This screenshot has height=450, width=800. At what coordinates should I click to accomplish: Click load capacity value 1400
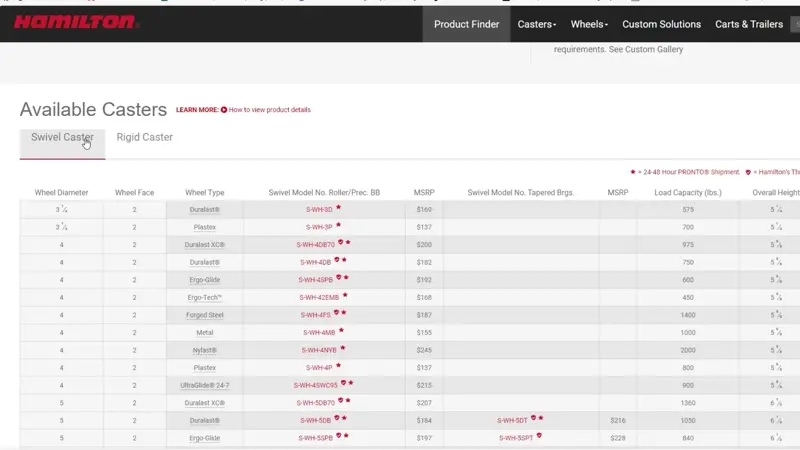click(688, 315)
